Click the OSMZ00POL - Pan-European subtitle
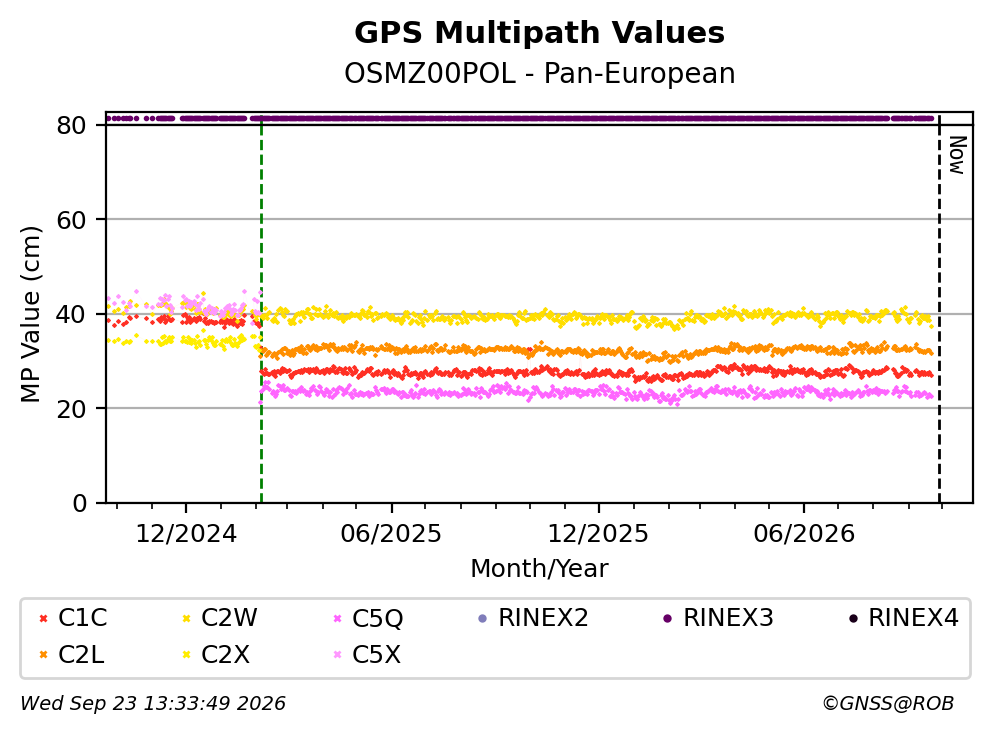The image size is (992, 734). point(539,73)
